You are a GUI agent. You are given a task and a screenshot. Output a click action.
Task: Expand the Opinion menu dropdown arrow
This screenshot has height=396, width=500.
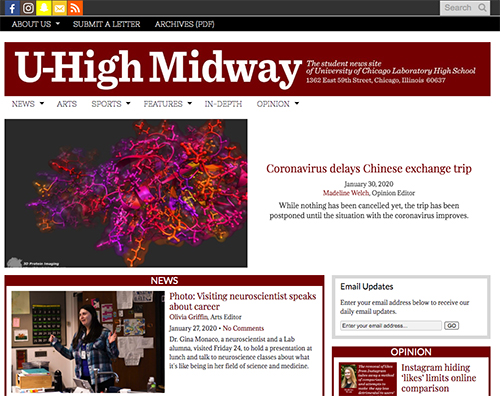point(297,104)
